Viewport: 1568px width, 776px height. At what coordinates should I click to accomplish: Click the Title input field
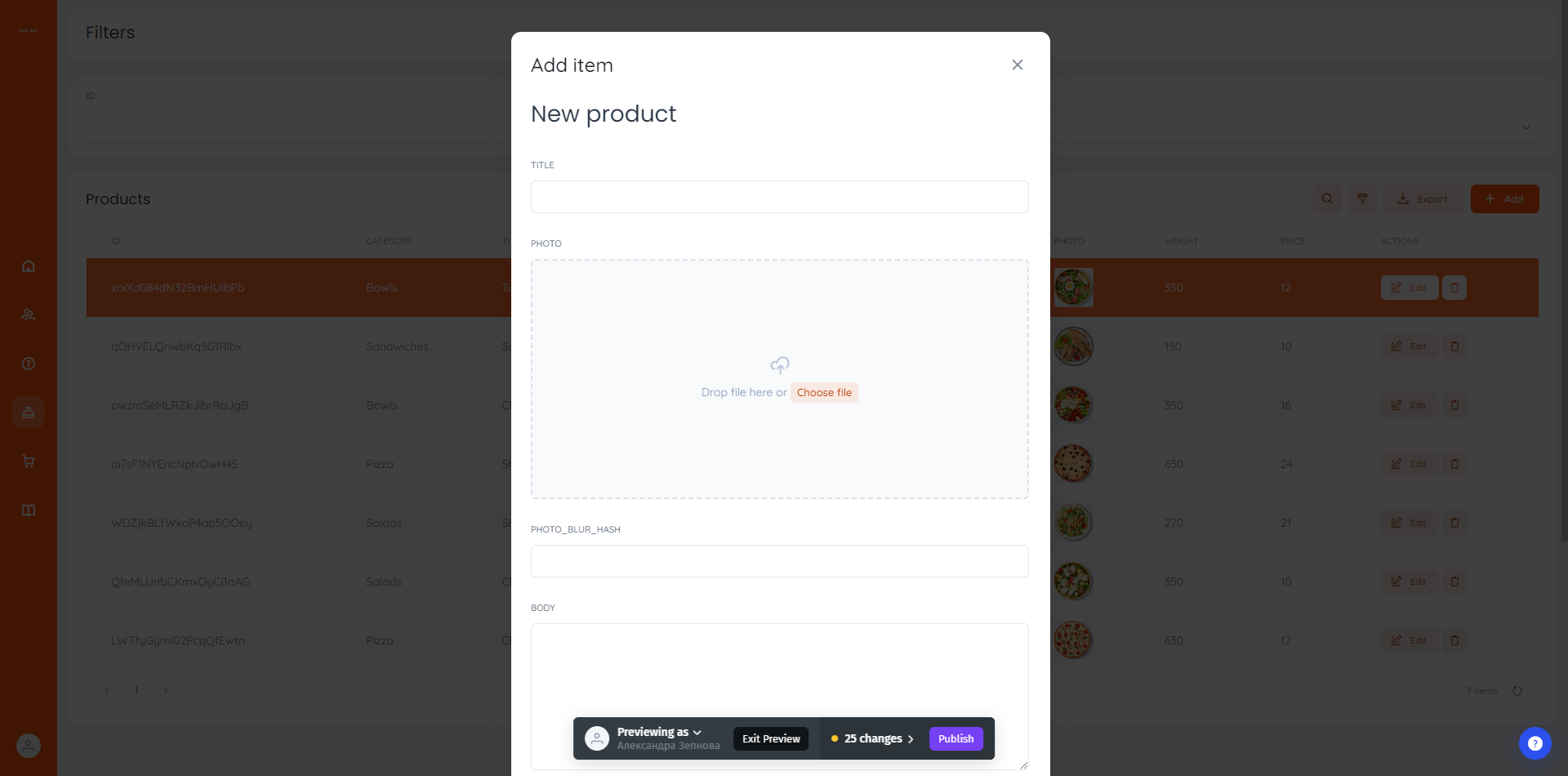coord(779,197)
